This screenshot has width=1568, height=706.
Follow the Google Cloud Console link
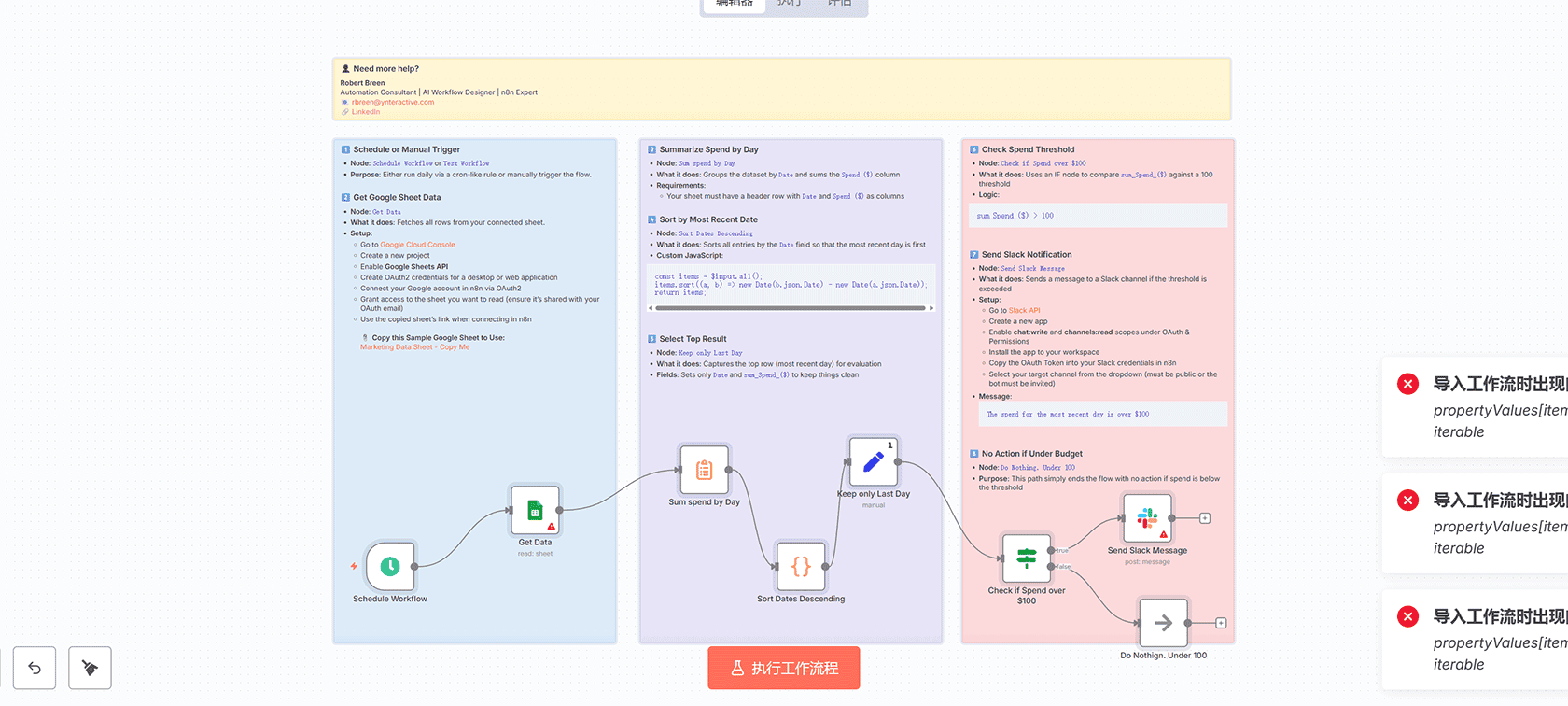point(417,245)
